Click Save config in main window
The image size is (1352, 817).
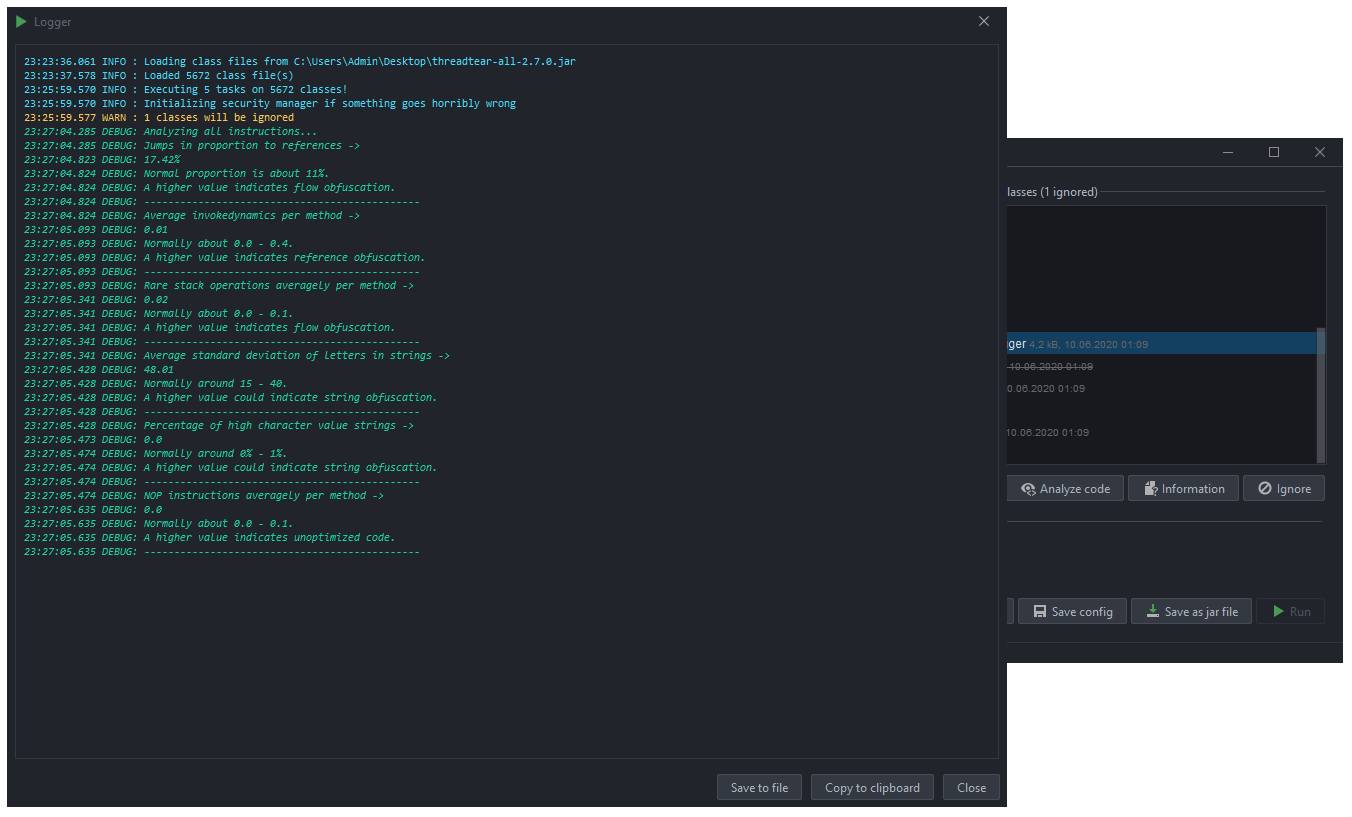1072,611
